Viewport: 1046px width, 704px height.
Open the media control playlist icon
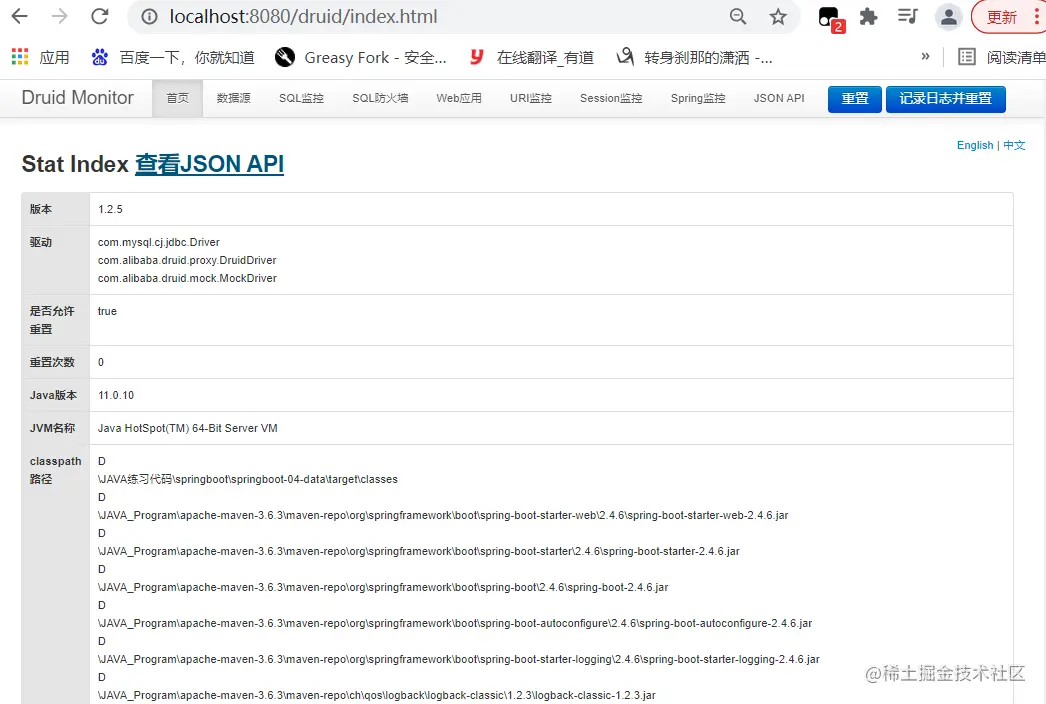point(908,16)
